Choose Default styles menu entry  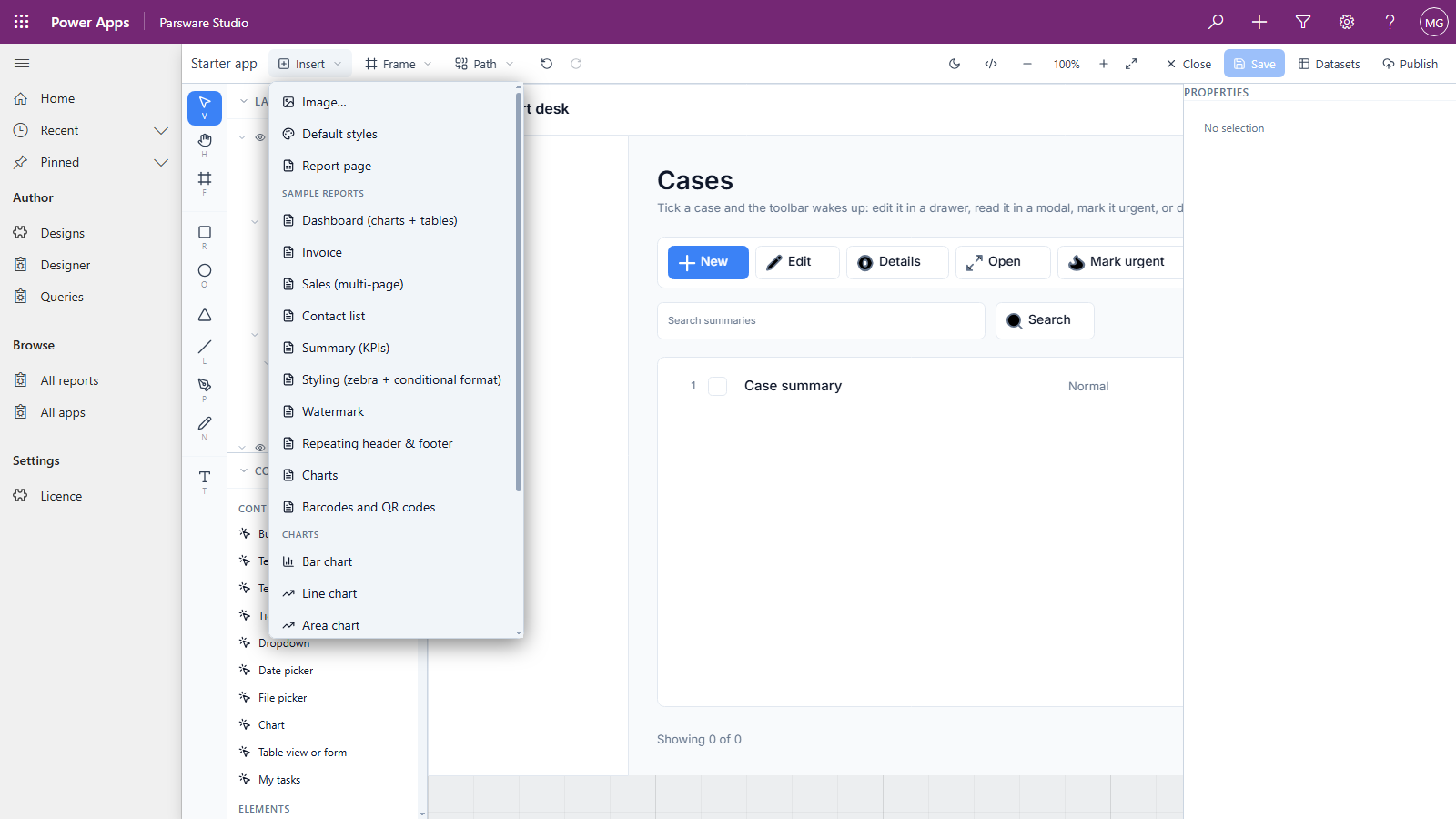(393, 134)
